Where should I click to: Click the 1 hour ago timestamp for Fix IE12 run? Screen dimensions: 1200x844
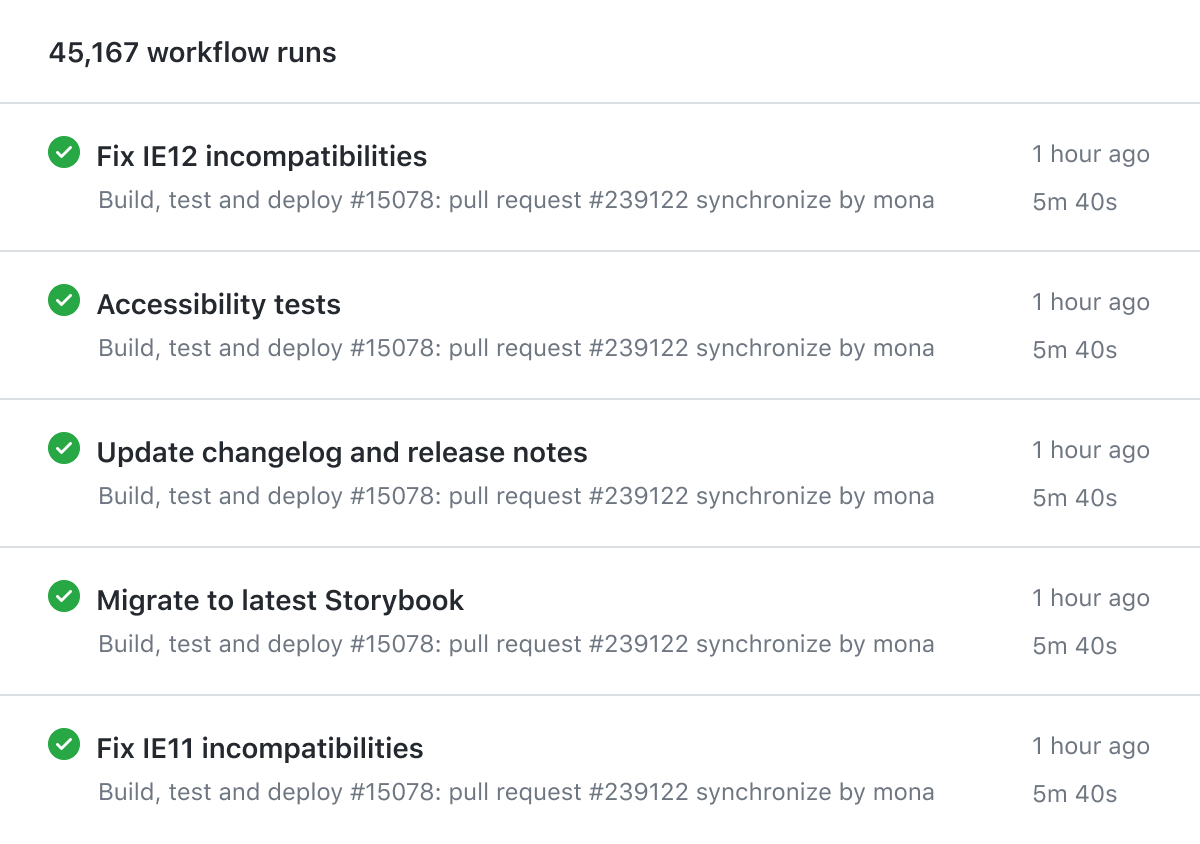pyautogui.click(x=1090, y=154)
